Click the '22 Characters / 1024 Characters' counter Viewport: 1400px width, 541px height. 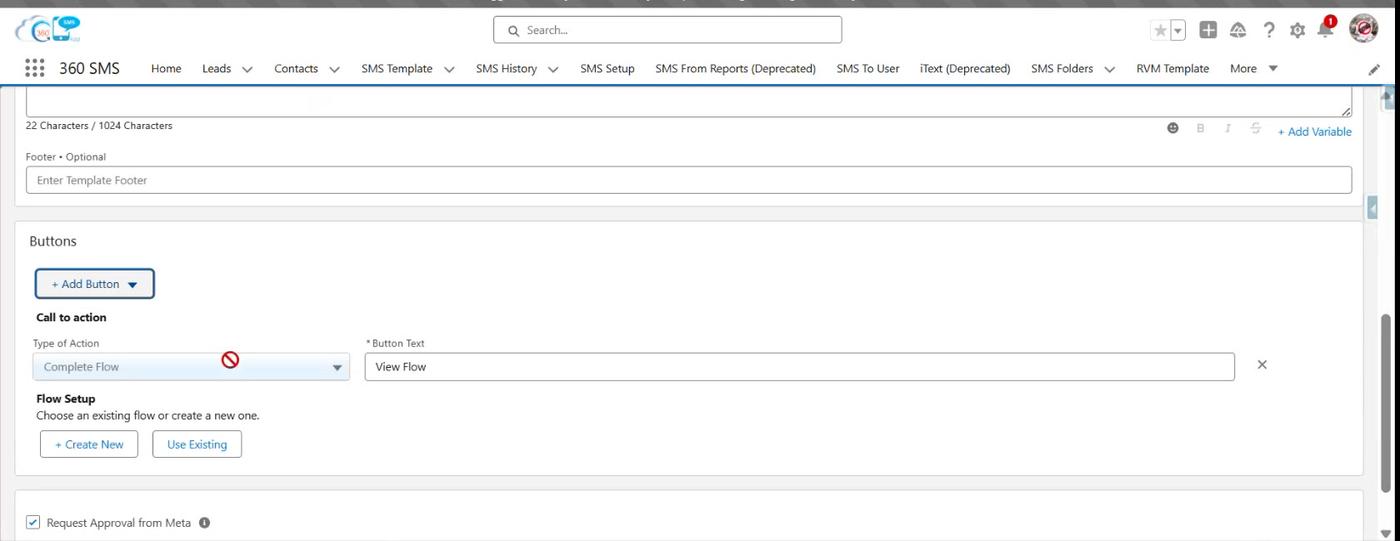coord(99,126)
